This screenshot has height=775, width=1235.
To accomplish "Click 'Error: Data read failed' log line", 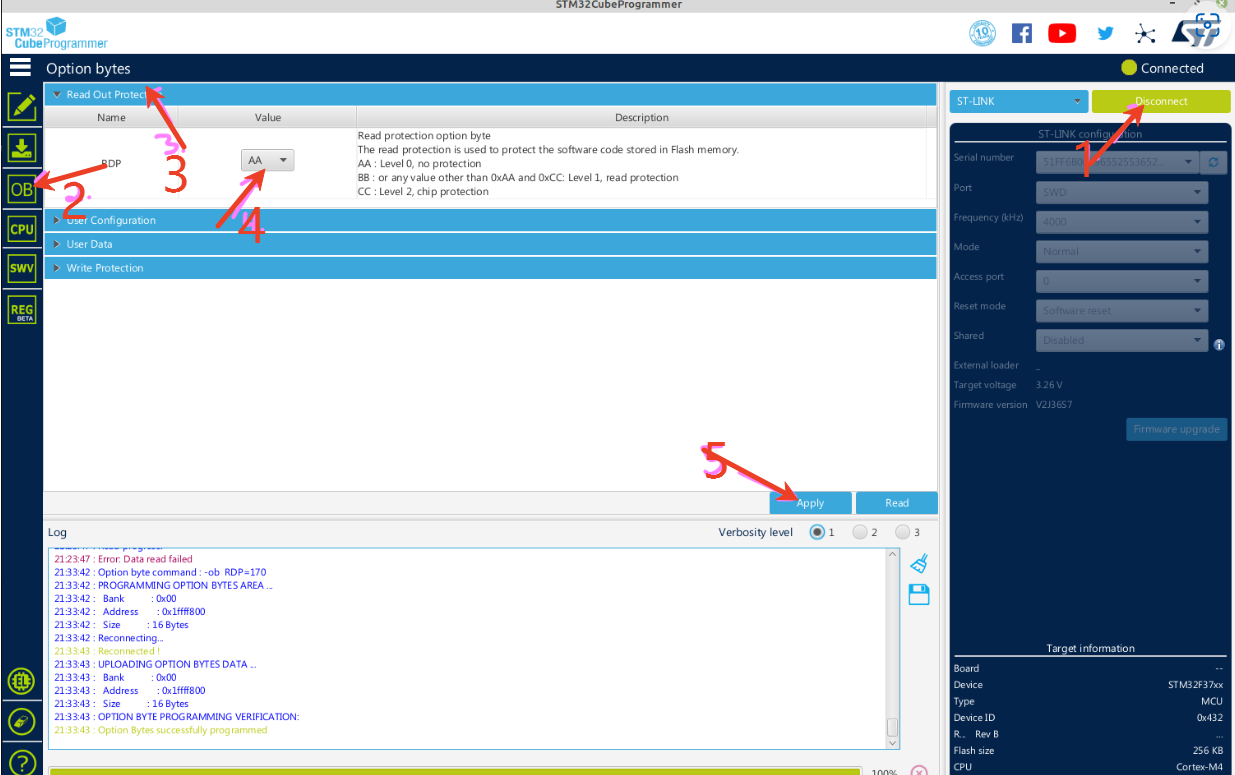I will pos(123,559).
